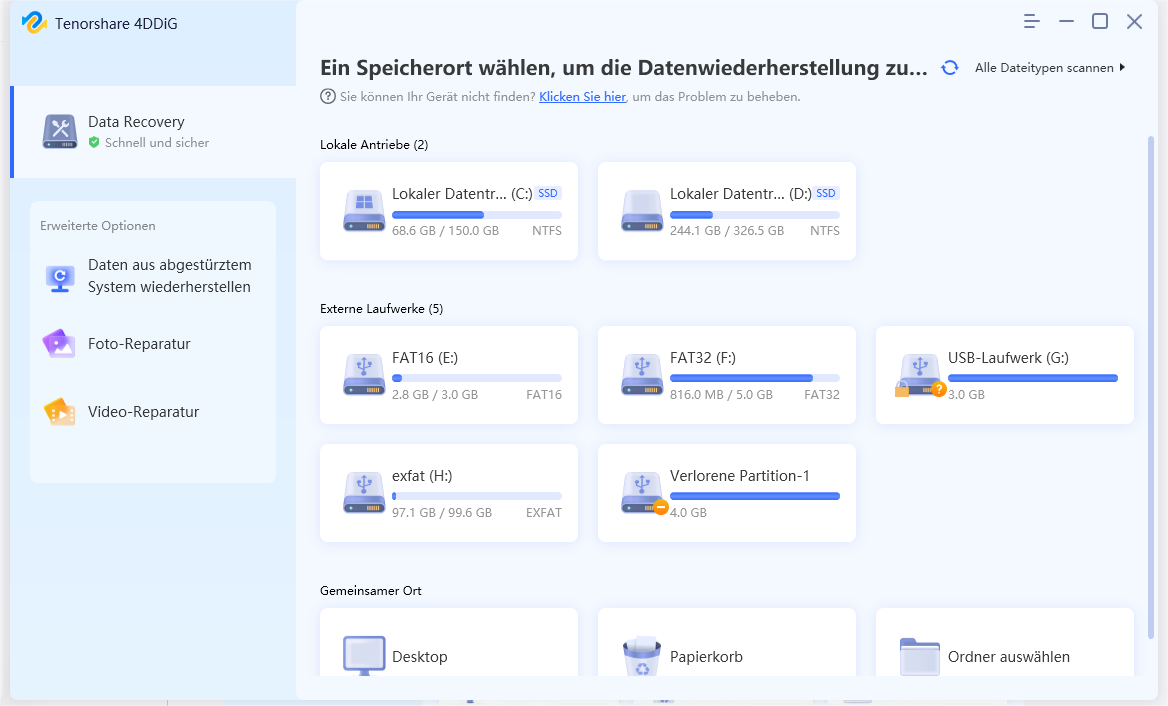This screenshot has width=1168, height=706.
Task: Open the hamburger menu icon
Action: tap(1032, 22)
